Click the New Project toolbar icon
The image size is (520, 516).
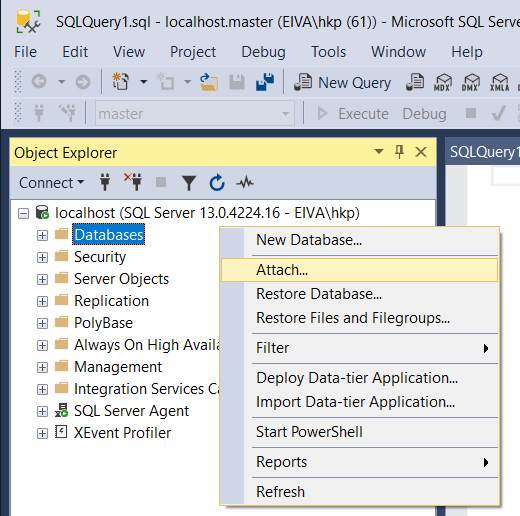(120, 81)
